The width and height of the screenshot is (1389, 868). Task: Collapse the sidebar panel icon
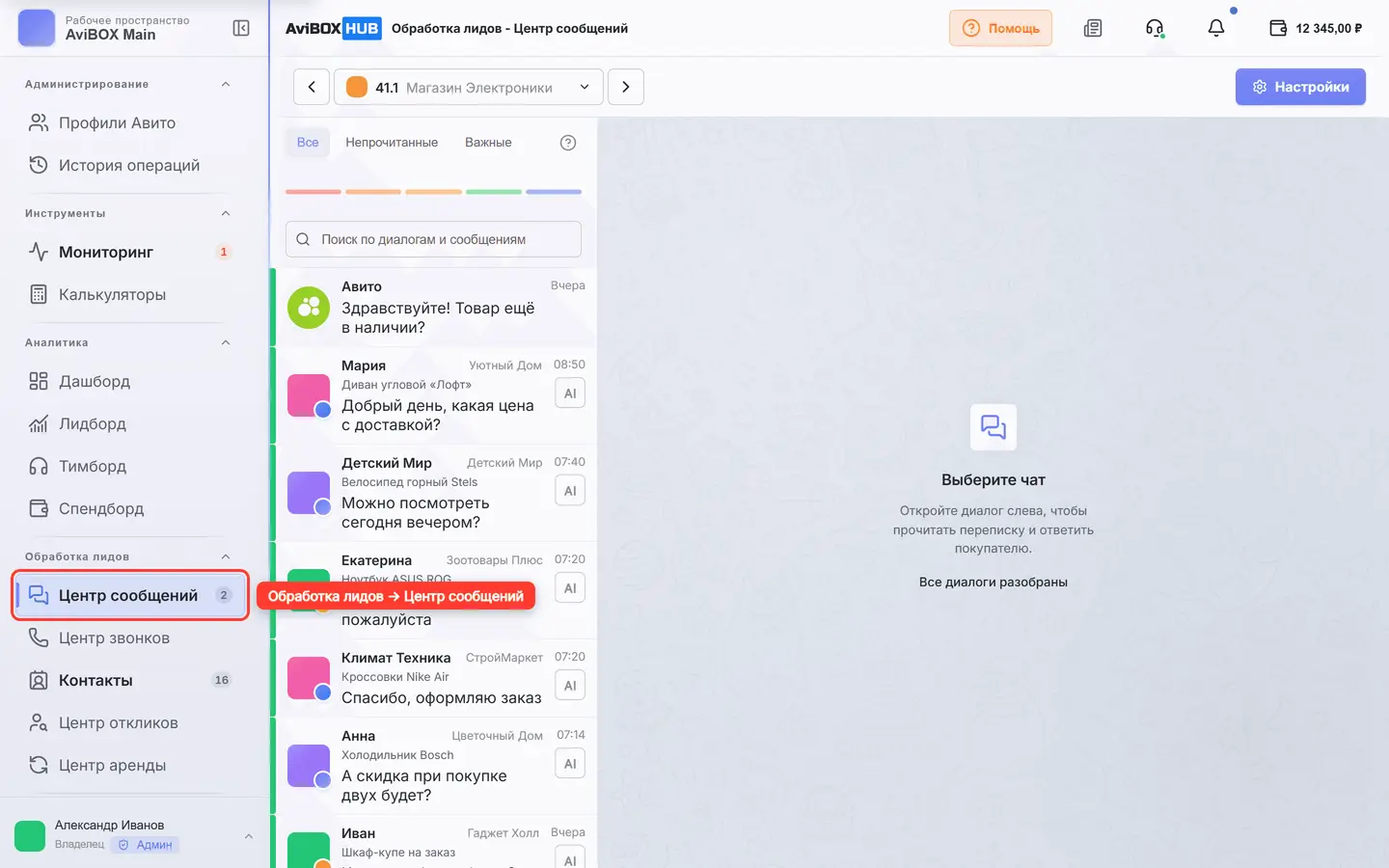(x=241, y=28)
